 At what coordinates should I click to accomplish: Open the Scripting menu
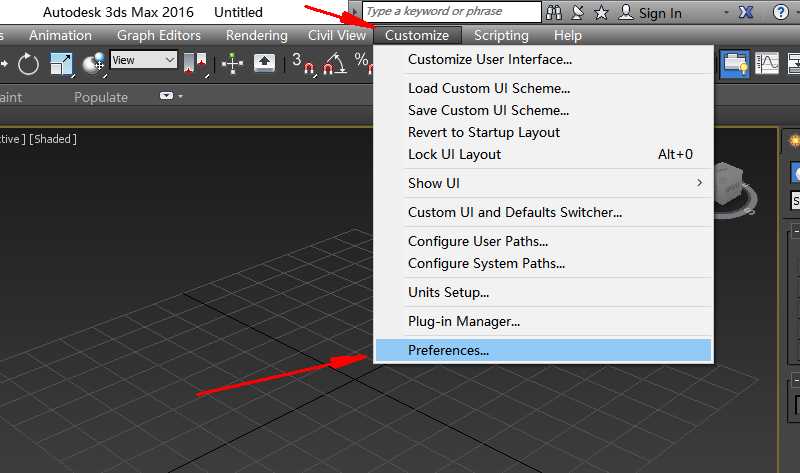[x=501, y=35]
